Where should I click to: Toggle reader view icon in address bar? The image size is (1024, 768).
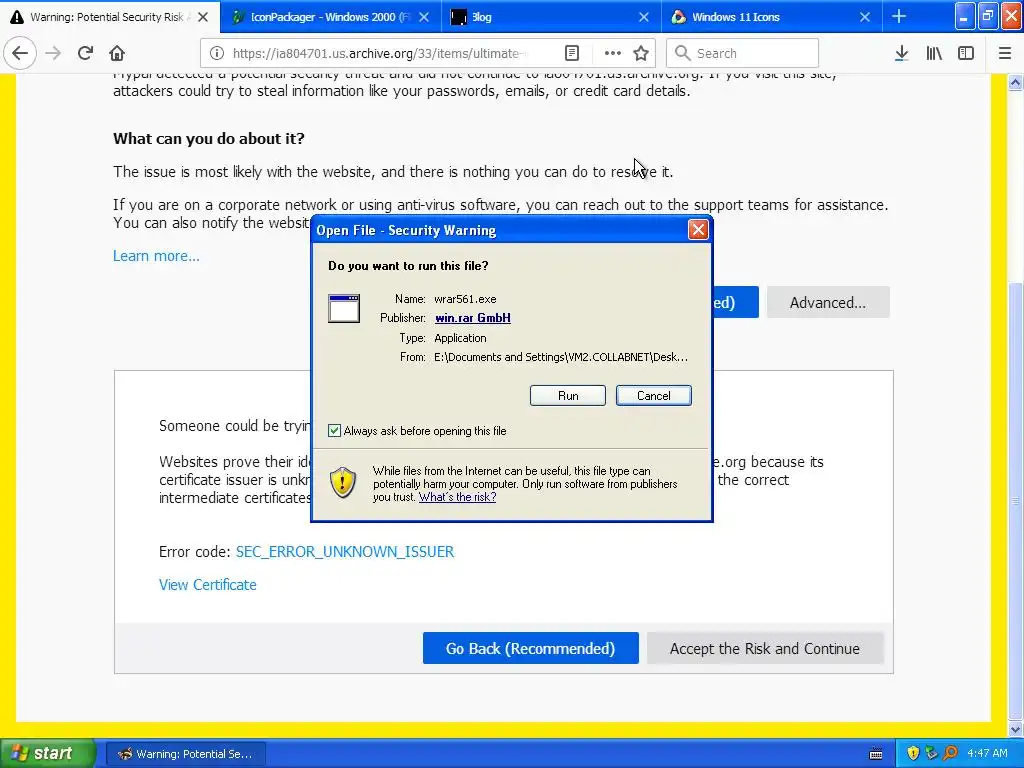(x=572, y=54)
